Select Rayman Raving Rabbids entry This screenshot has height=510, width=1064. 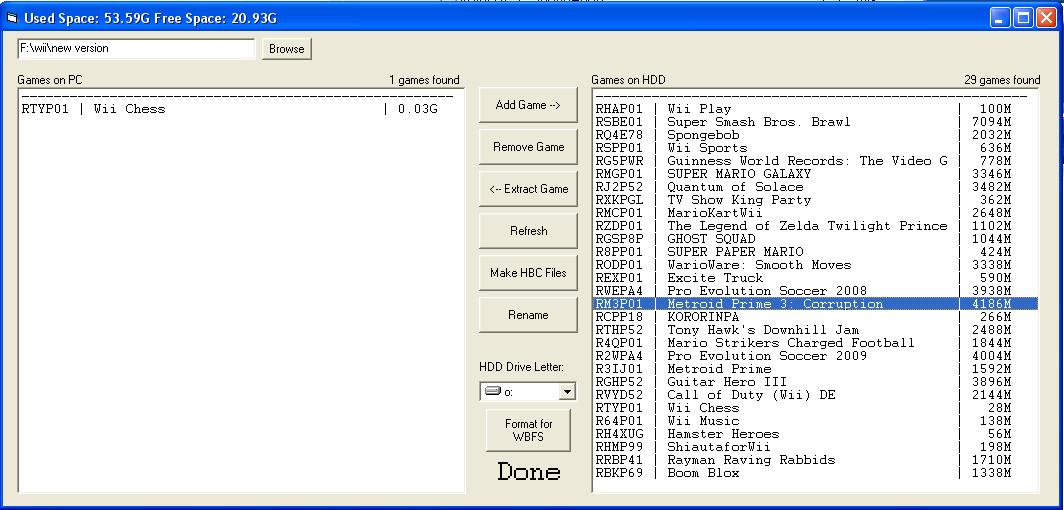pyautogui.click(x=750, y=460)
